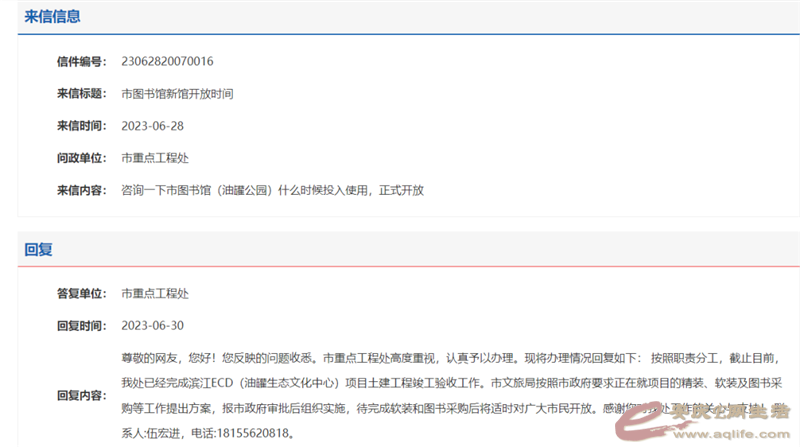Click the letter date 2023-06-28

tap(152, 126)
